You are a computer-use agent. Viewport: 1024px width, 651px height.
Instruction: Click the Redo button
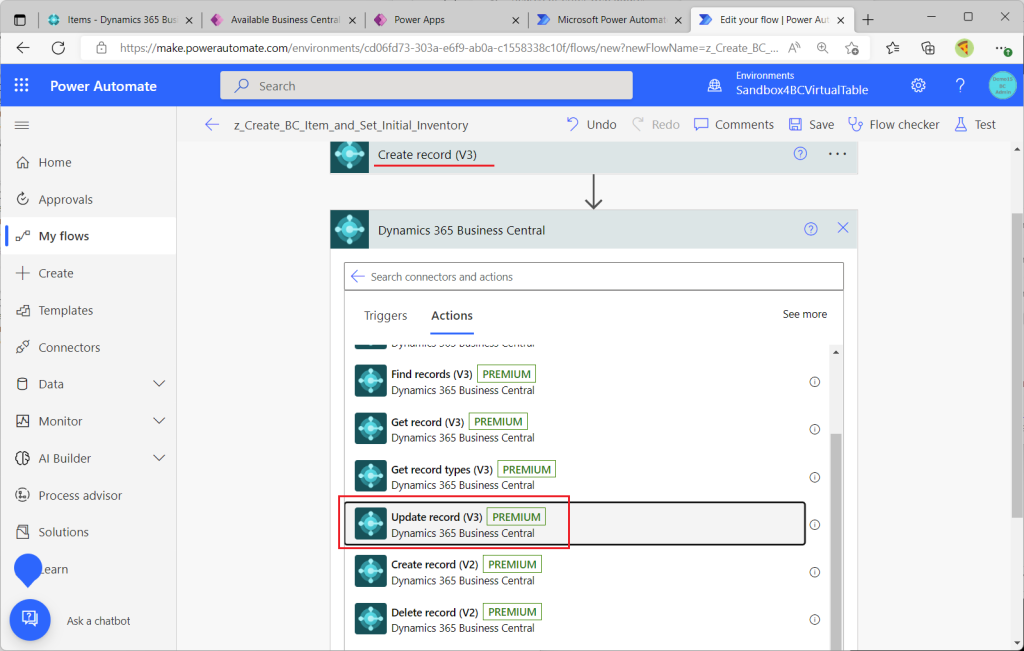pos(656,124)
